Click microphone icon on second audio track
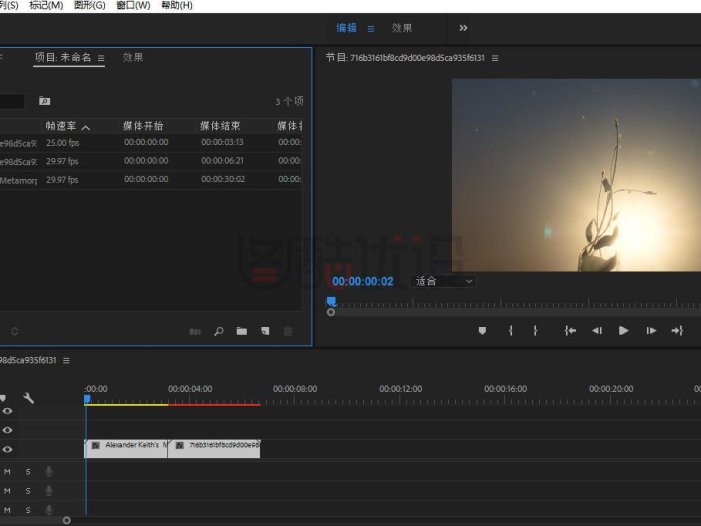Image resolution: width=701 pixels, height=526 pixels. pyautogui.click(x=49, y=491)
